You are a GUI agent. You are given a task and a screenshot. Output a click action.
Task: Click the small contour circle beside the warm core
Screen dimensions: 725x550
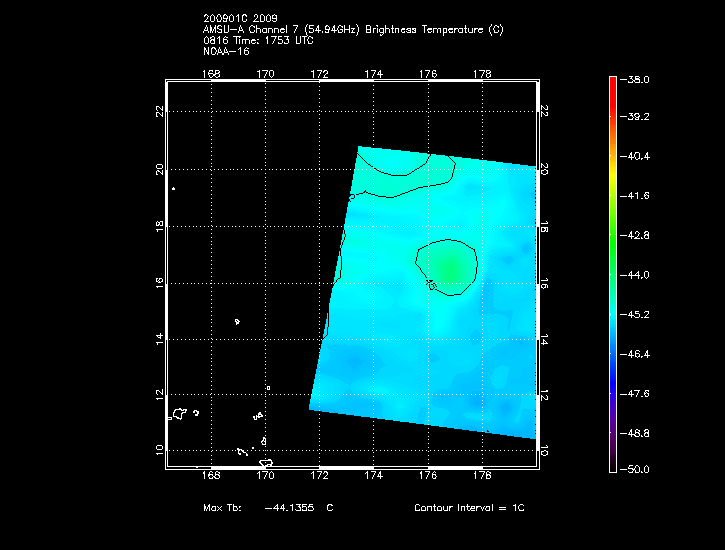(432, 285)
